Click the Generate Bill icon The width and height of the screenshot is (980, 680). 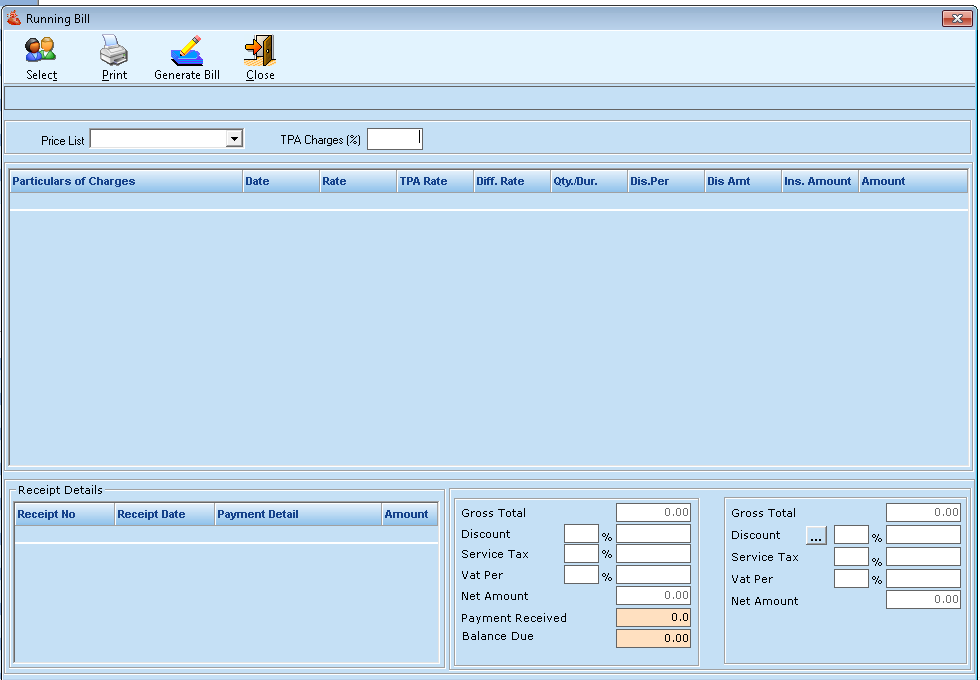click(186, 51)
